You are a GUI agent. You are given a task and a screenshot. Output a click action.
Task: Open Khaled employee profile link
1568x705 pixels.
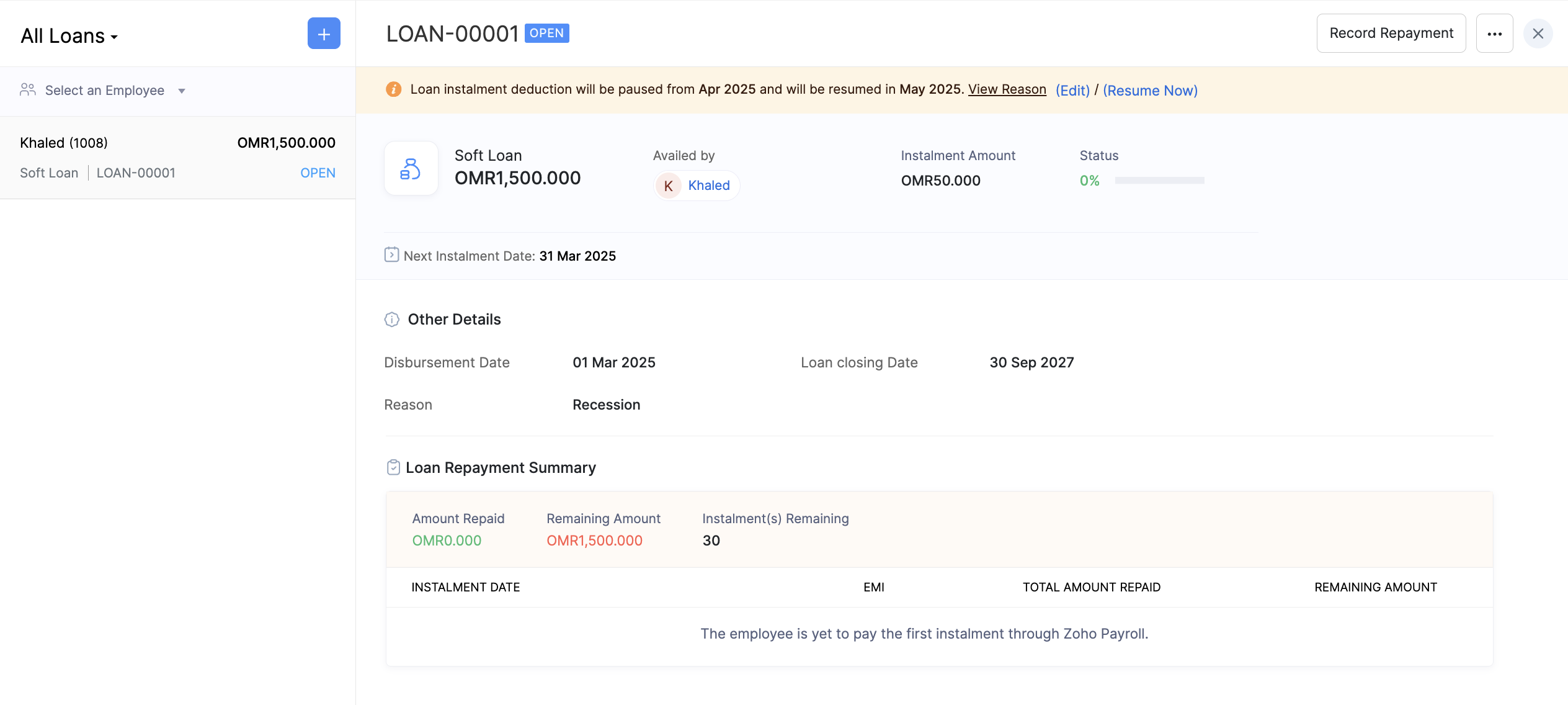708,186
